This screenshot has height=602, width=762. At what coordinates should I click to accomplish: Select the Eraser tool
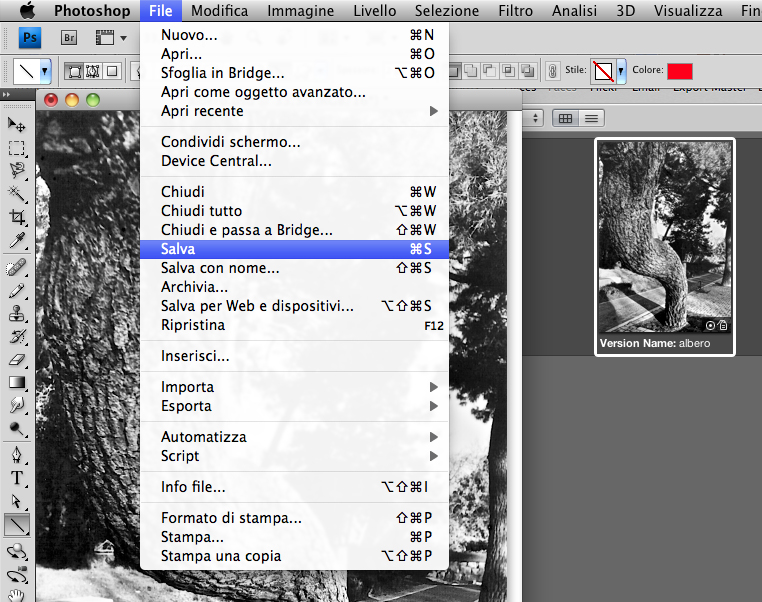point(17,360)
